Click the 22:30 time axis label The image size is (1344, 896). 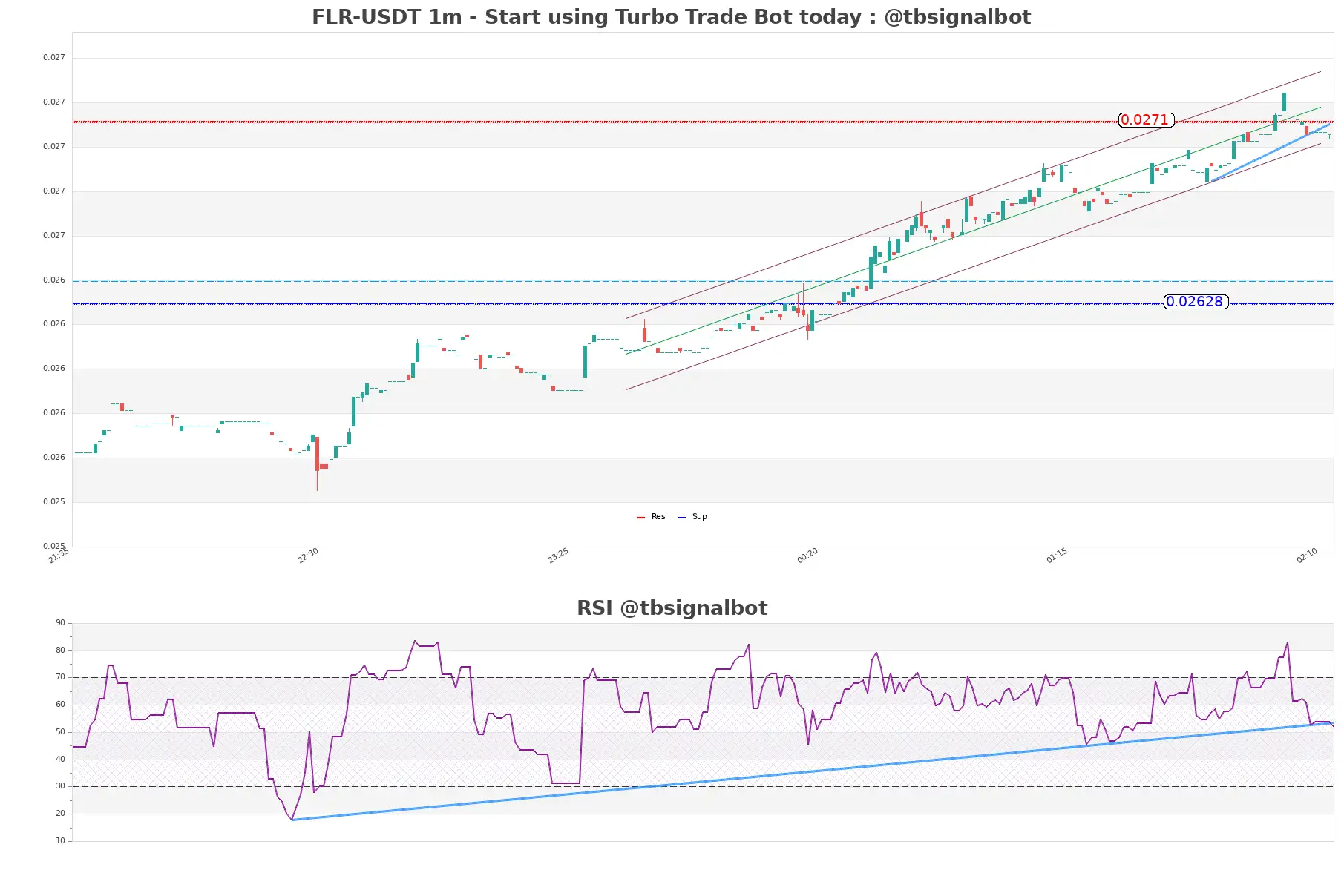point(308,556)
